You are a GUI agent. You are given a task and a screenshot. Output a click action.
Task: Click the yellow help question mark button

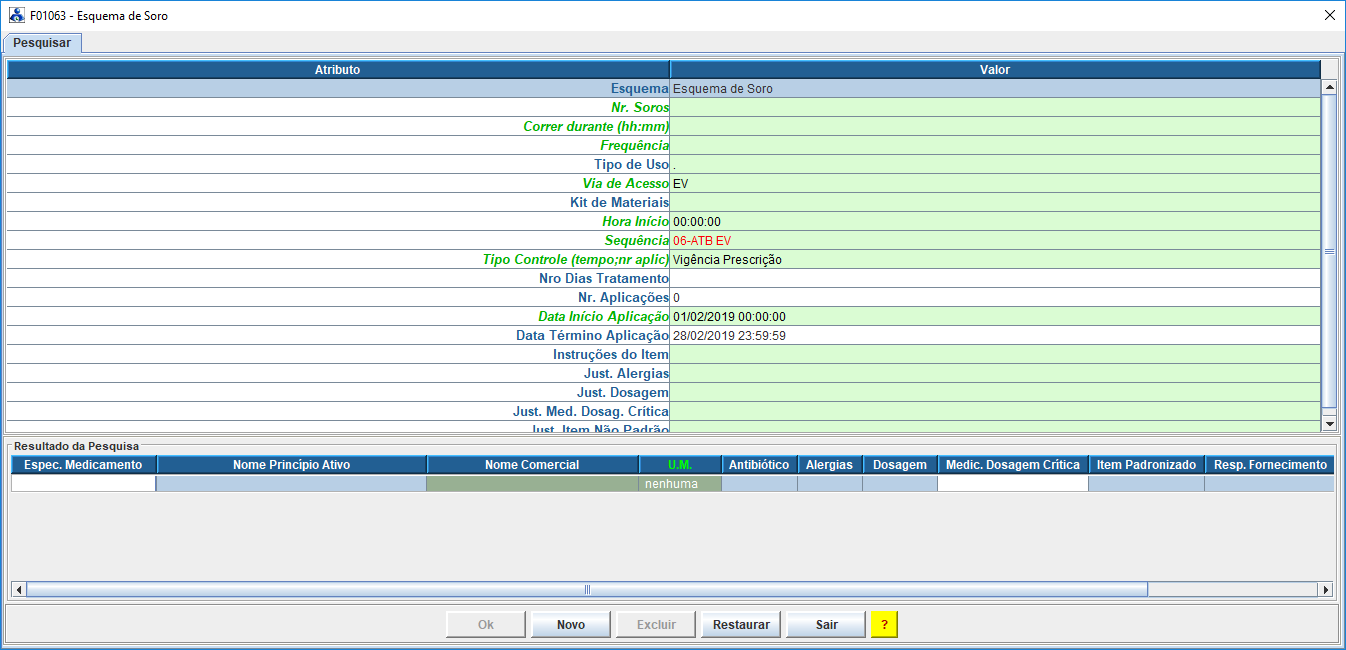[884, 625]
